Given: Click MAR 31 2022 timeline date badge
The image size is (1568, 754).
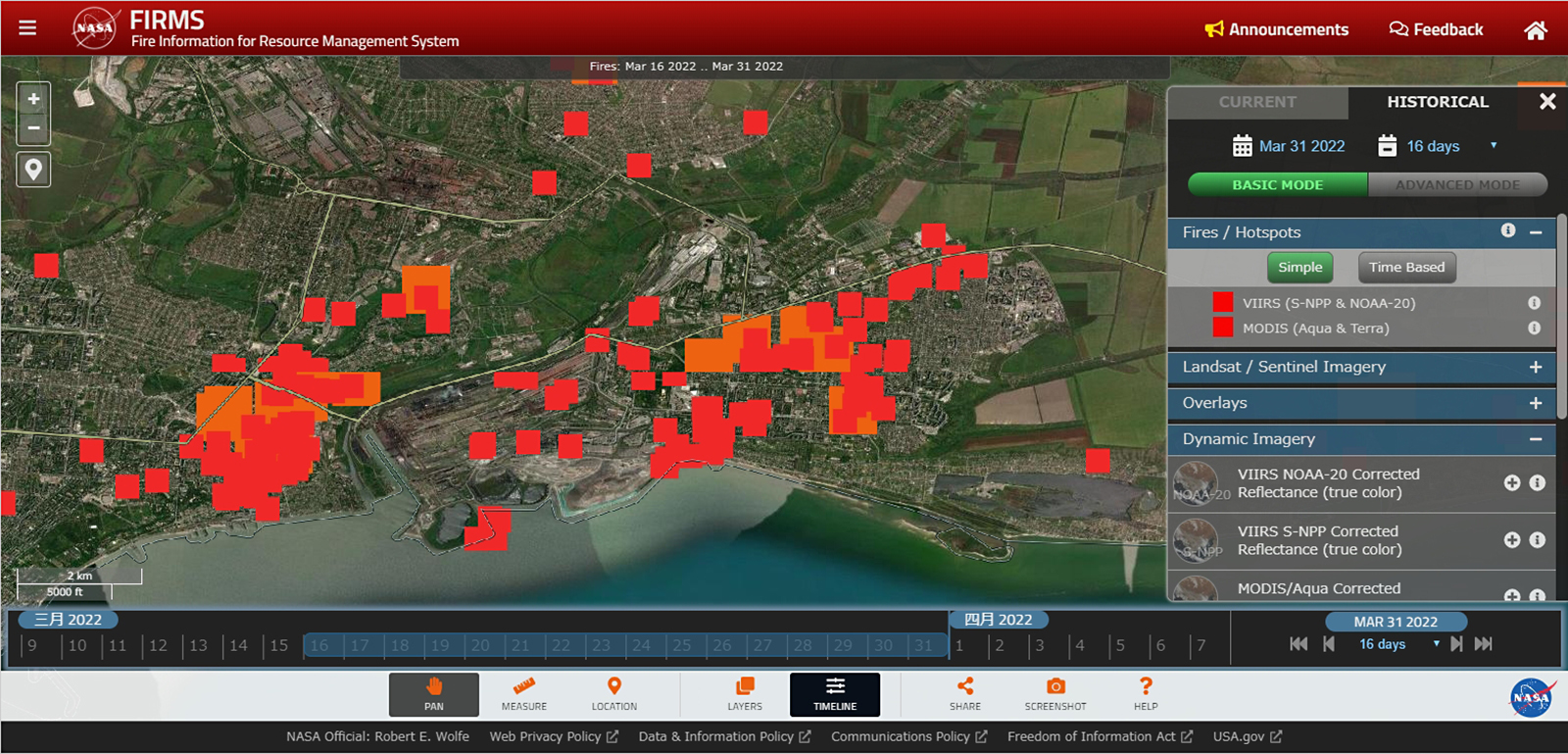Looking at the screenshot, I should click(x=1396, y=622).
